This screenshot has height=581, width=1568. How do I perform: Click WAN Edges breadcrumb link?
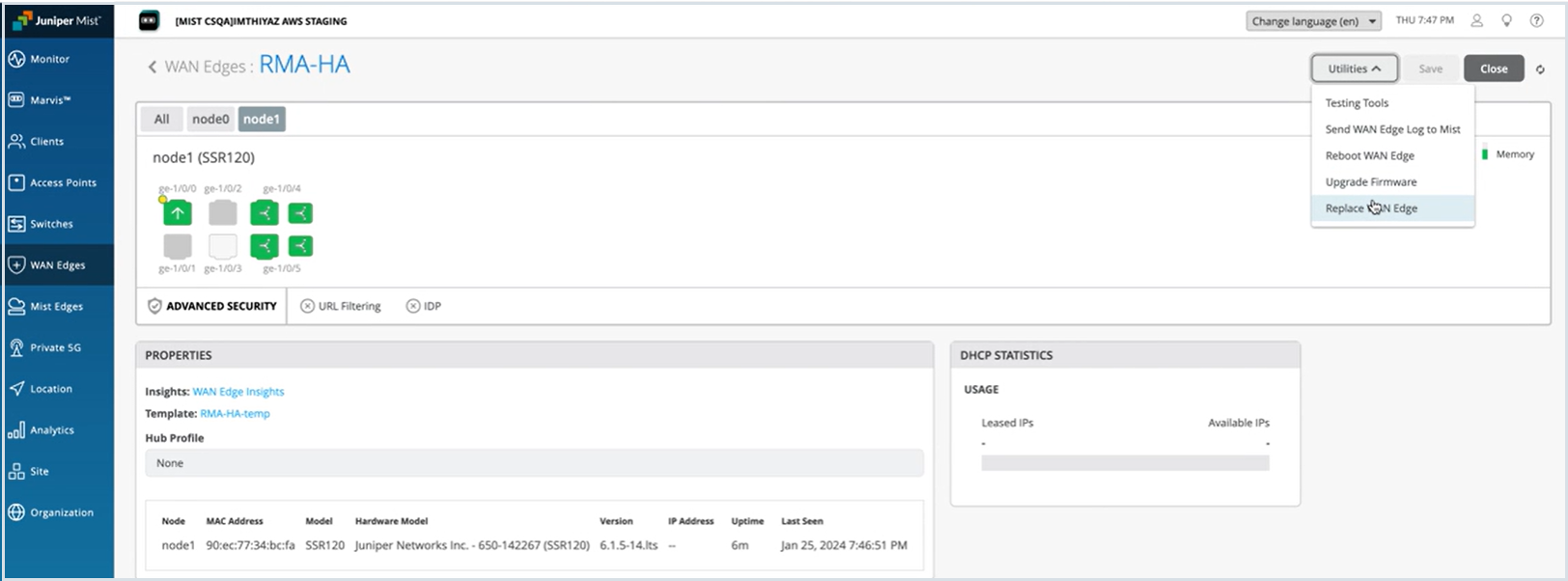point(205,67)
